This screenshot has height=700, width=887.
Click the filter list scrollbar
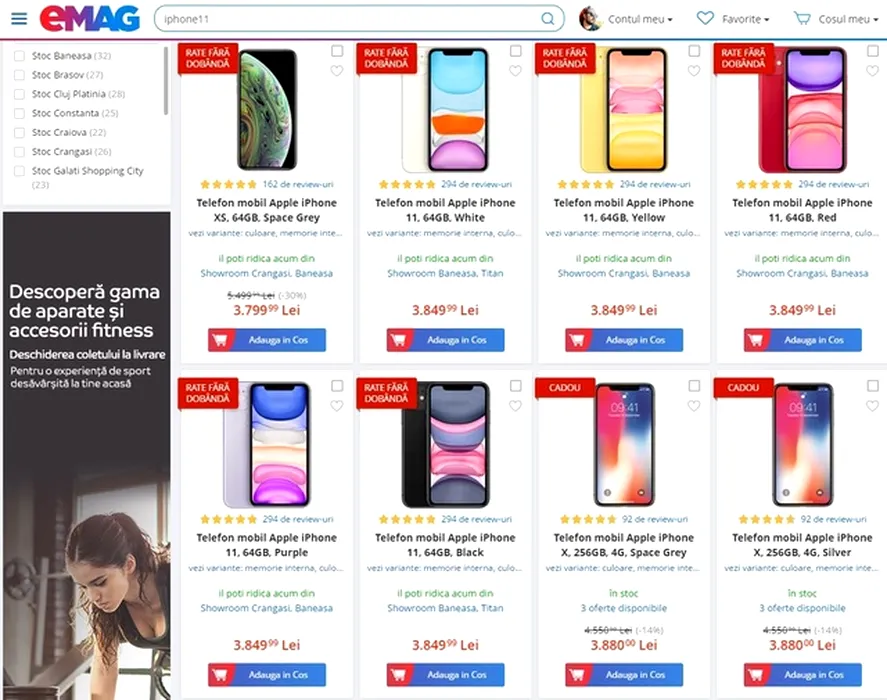coord(166,80)
